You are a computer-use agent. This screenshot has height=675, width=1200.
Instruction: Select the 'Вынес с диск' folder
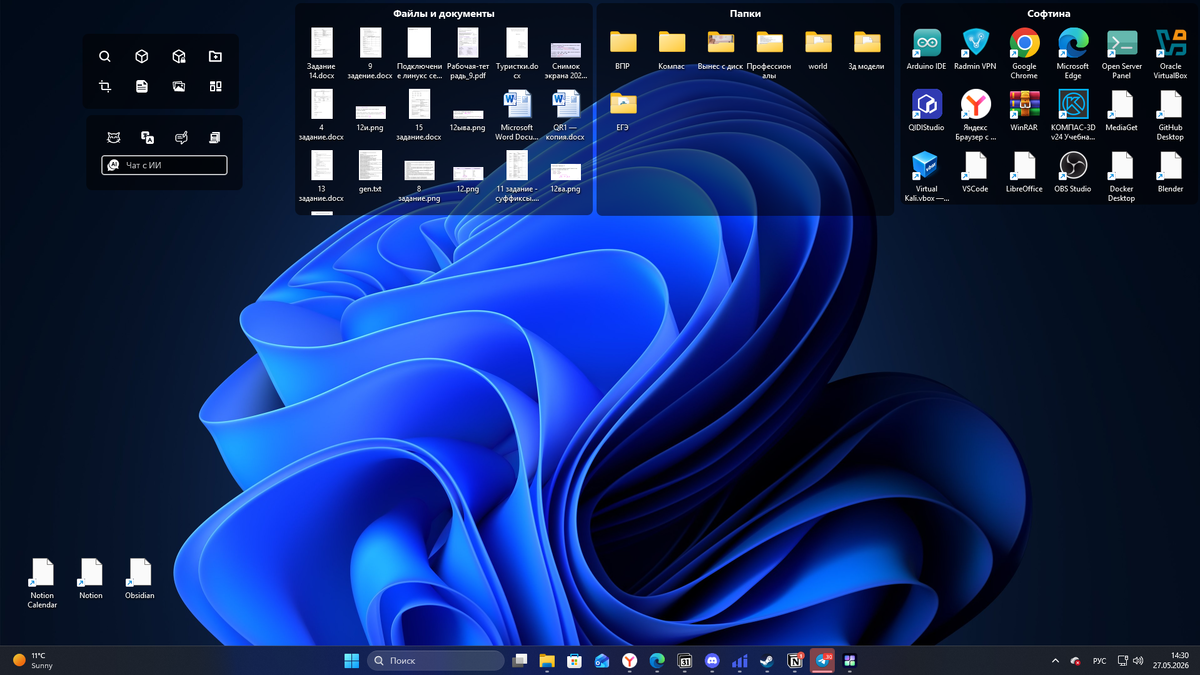[721, 49]
